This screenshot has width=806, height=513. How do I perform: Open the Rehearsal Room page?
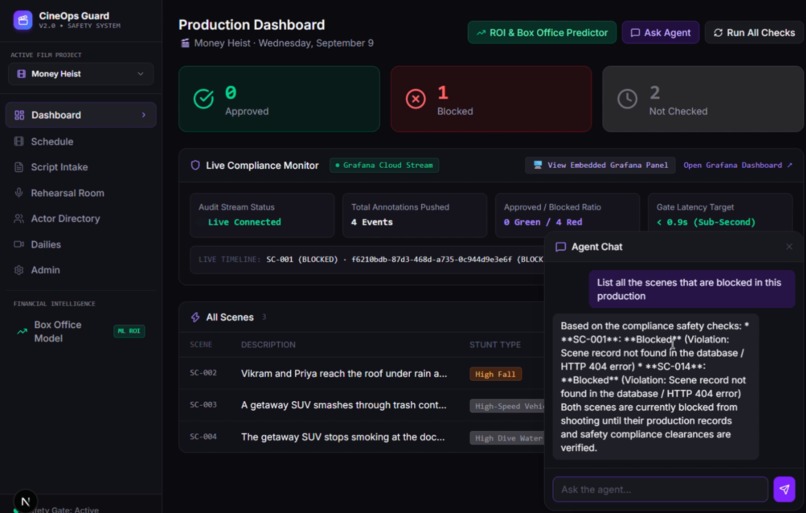(67, 193)
